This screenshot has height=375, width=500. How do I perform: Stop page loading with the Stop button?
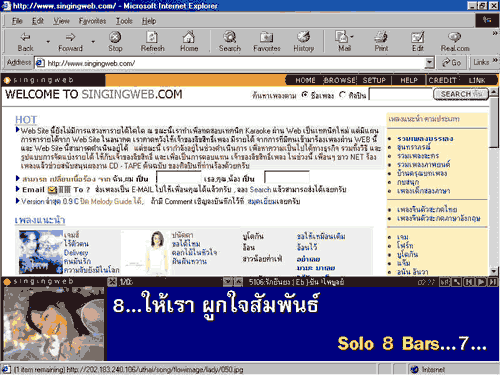pos(115,42)
